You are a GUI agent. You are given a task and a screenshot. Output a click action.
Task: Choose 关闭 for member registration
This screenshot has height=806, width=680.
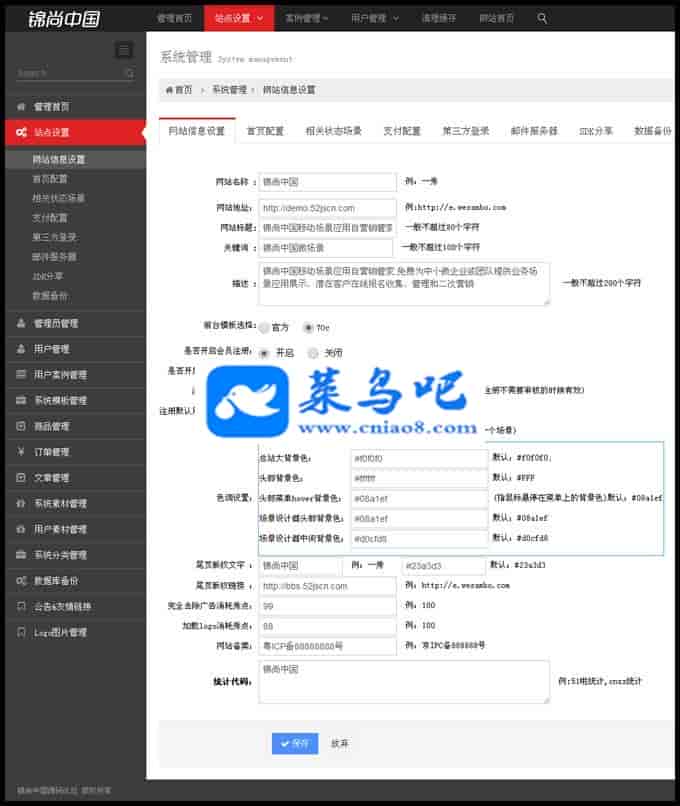(313, 353)
